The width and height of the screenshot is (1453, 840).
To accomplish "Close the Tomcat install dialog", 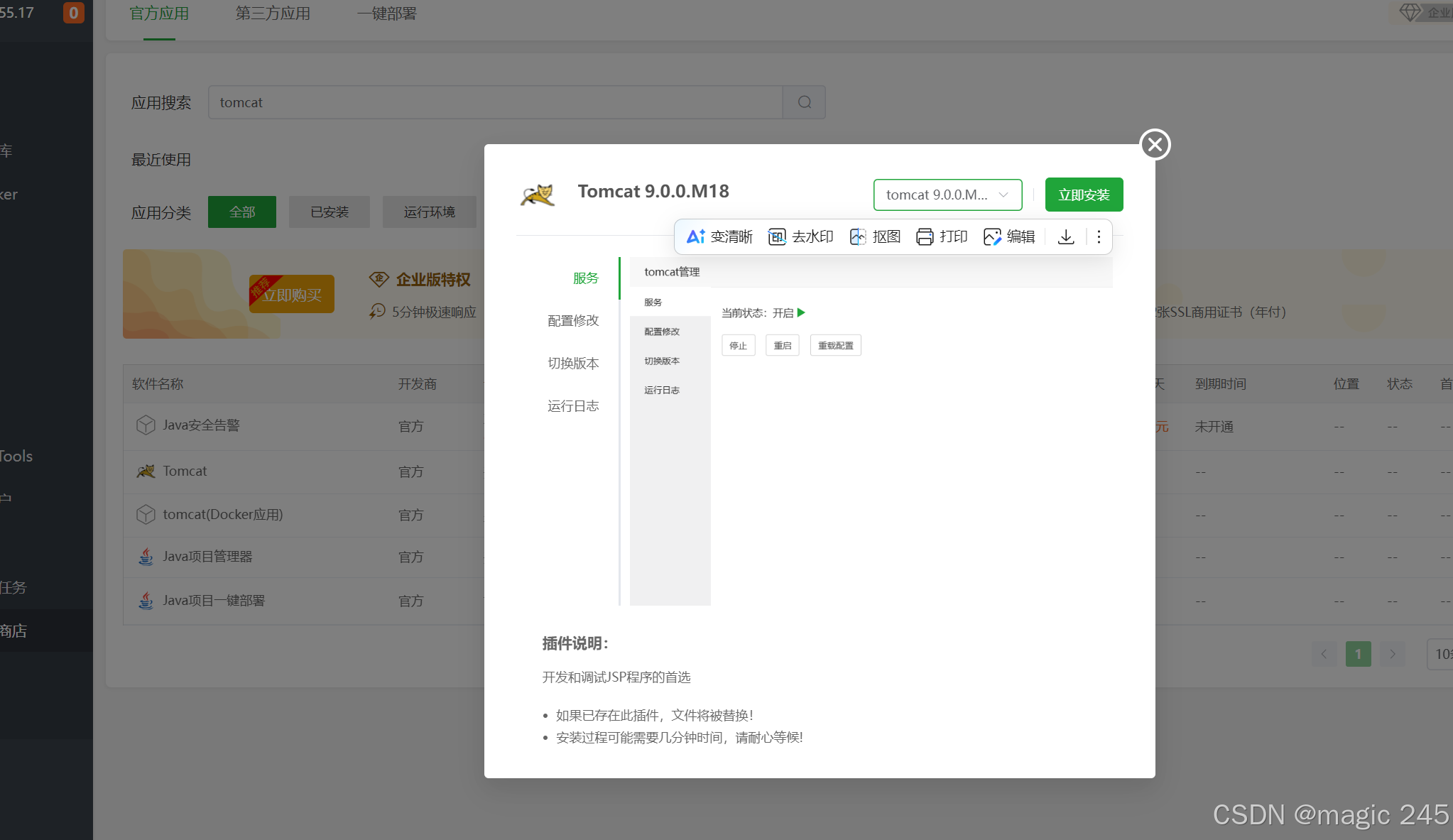I will tap(1155, 145).
